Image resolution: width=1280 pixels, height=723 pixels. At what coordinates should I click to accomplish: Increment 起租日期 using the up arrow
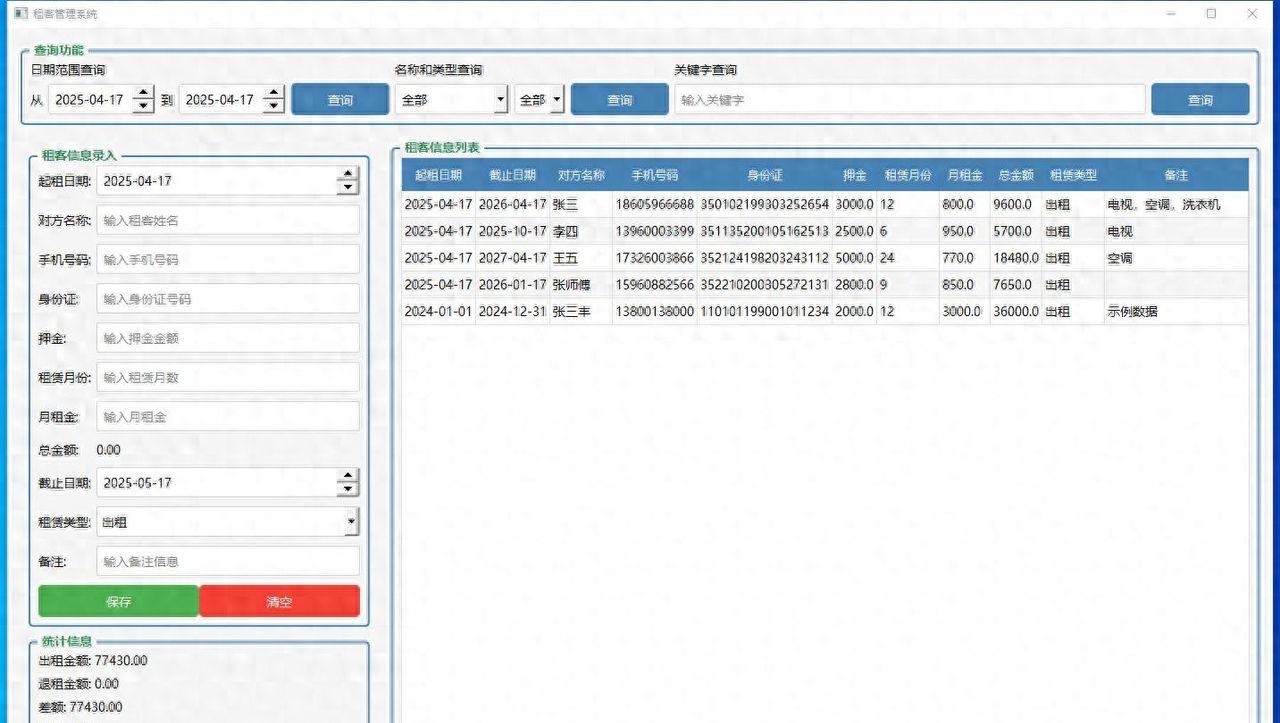coord(347,175)
